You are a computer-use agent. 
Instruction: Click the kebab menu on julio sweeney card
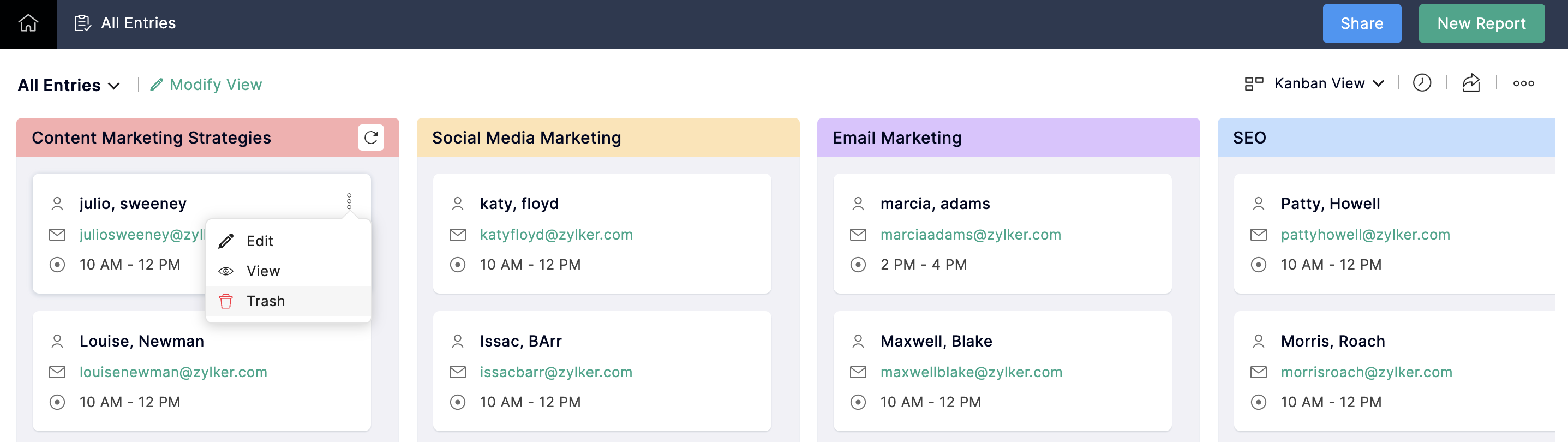[349, 201]
